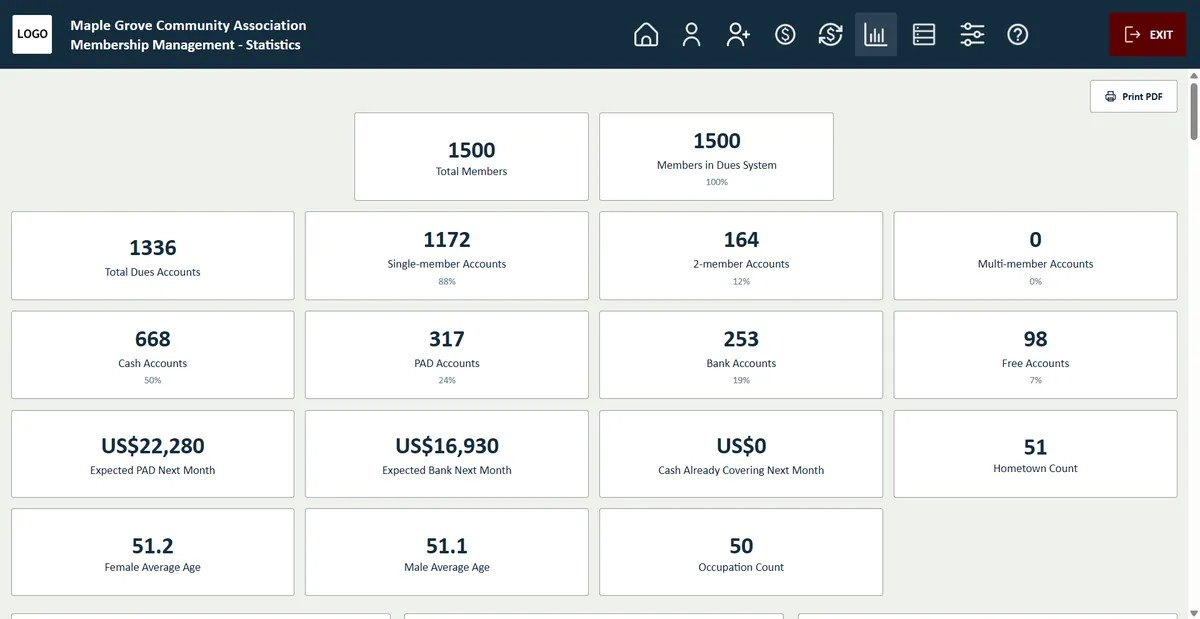Open the dollar sign payments icon
The image size is (1200, 619).
(785, 35)
